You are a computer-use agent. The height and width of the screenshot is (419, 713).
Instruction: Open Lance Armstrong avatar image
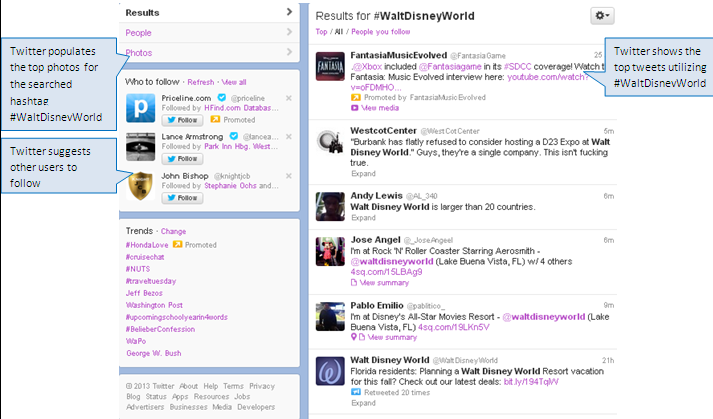[141, 147]
